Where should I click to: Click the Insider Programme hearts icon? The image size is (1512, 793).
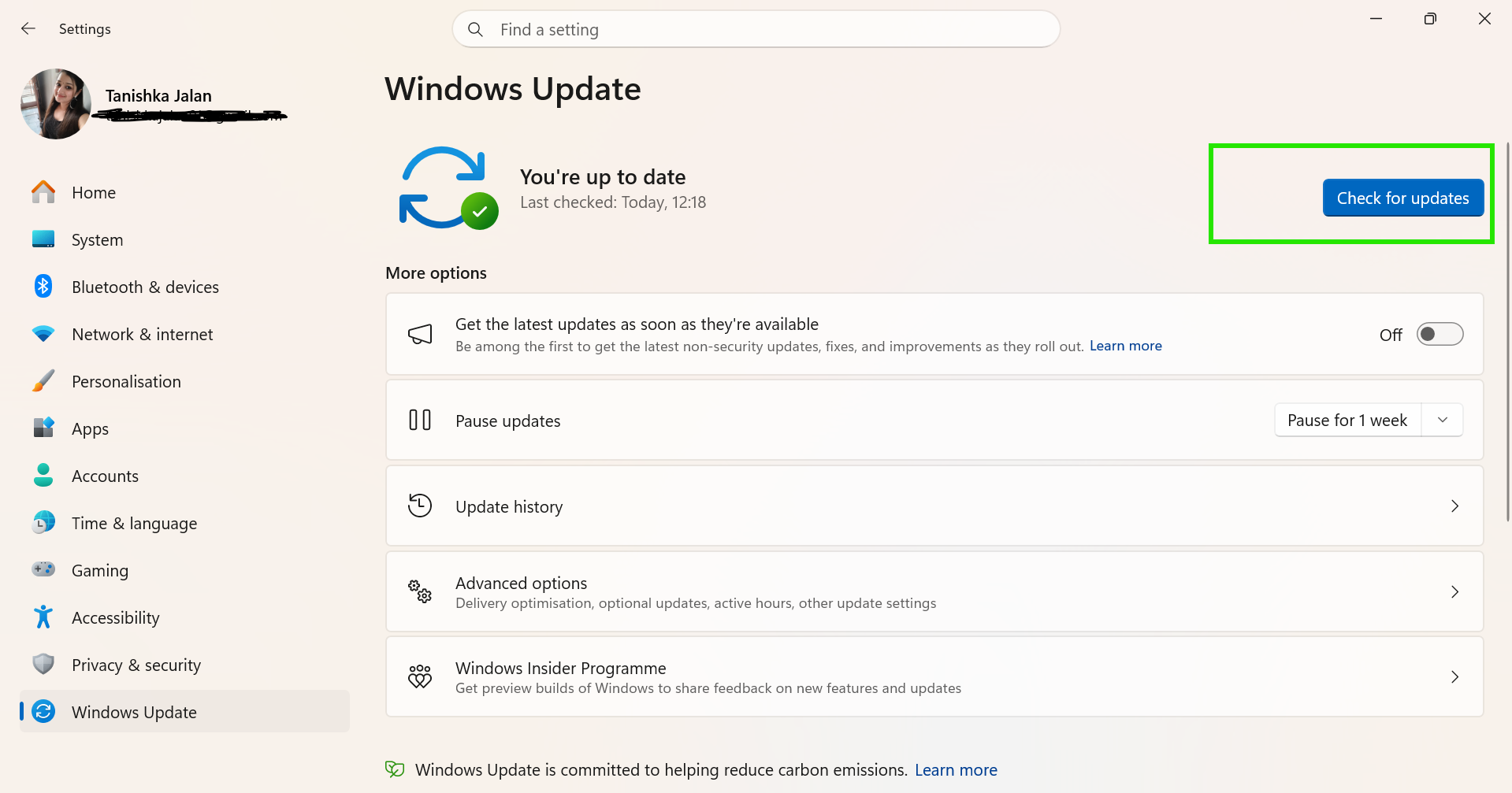pyautogui.click(x=420, y=676)
